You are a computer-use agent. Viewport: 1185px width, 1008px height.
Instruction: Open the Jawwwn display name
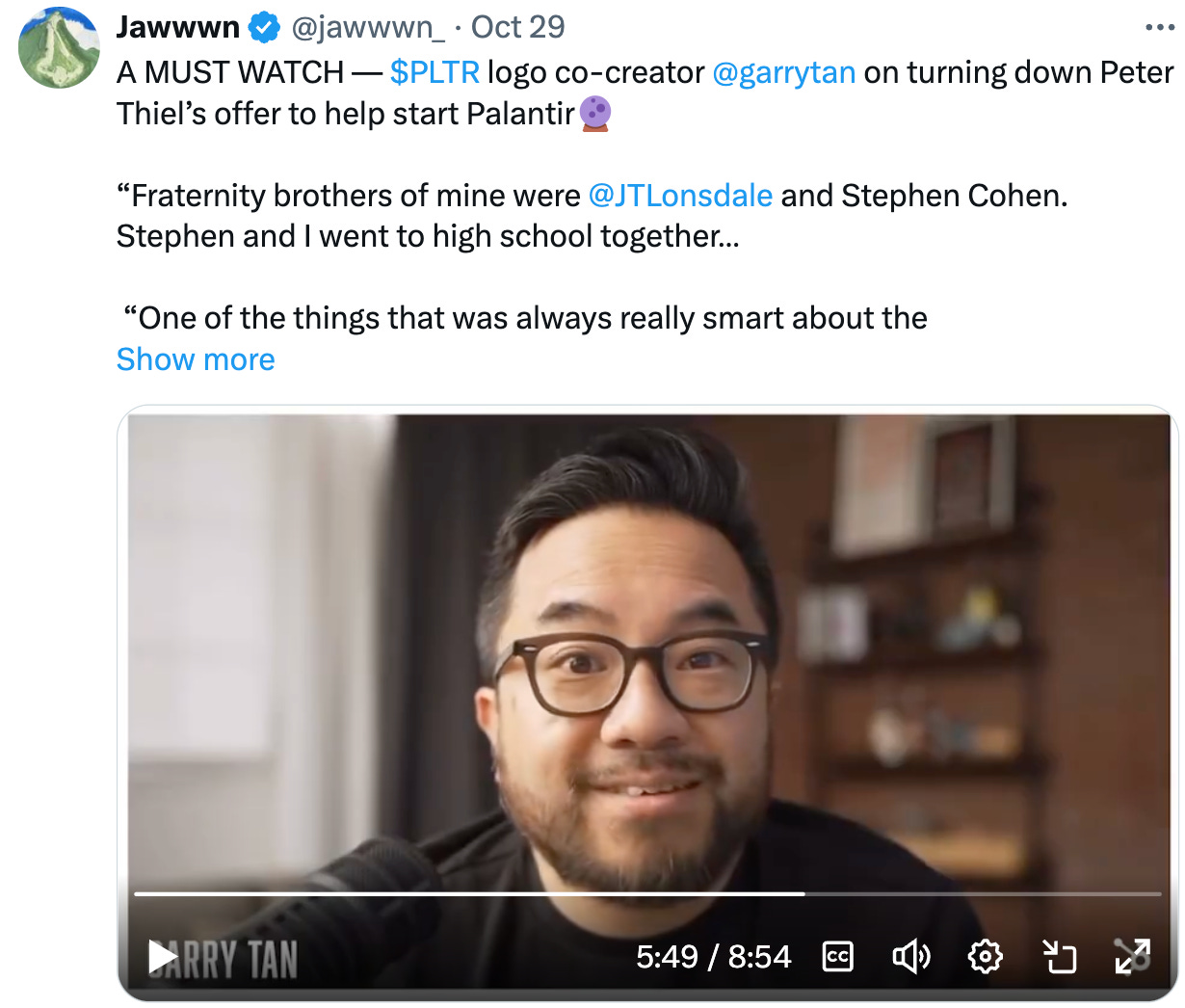click(x=178, y=27)
